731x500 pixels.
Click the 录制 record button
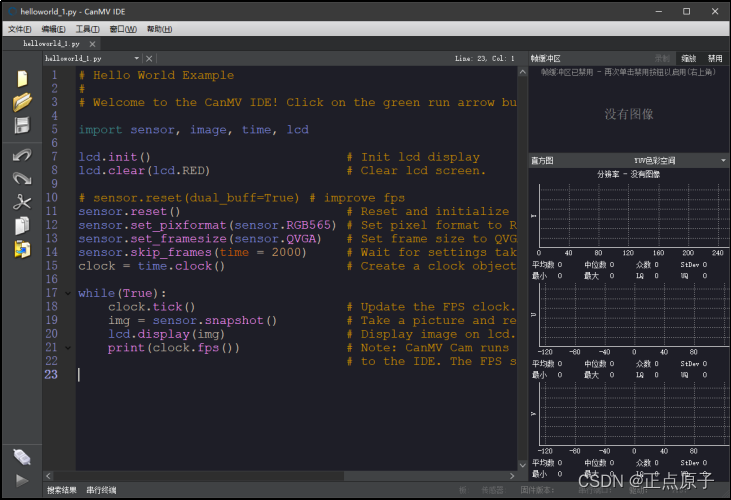pos(662,58)
